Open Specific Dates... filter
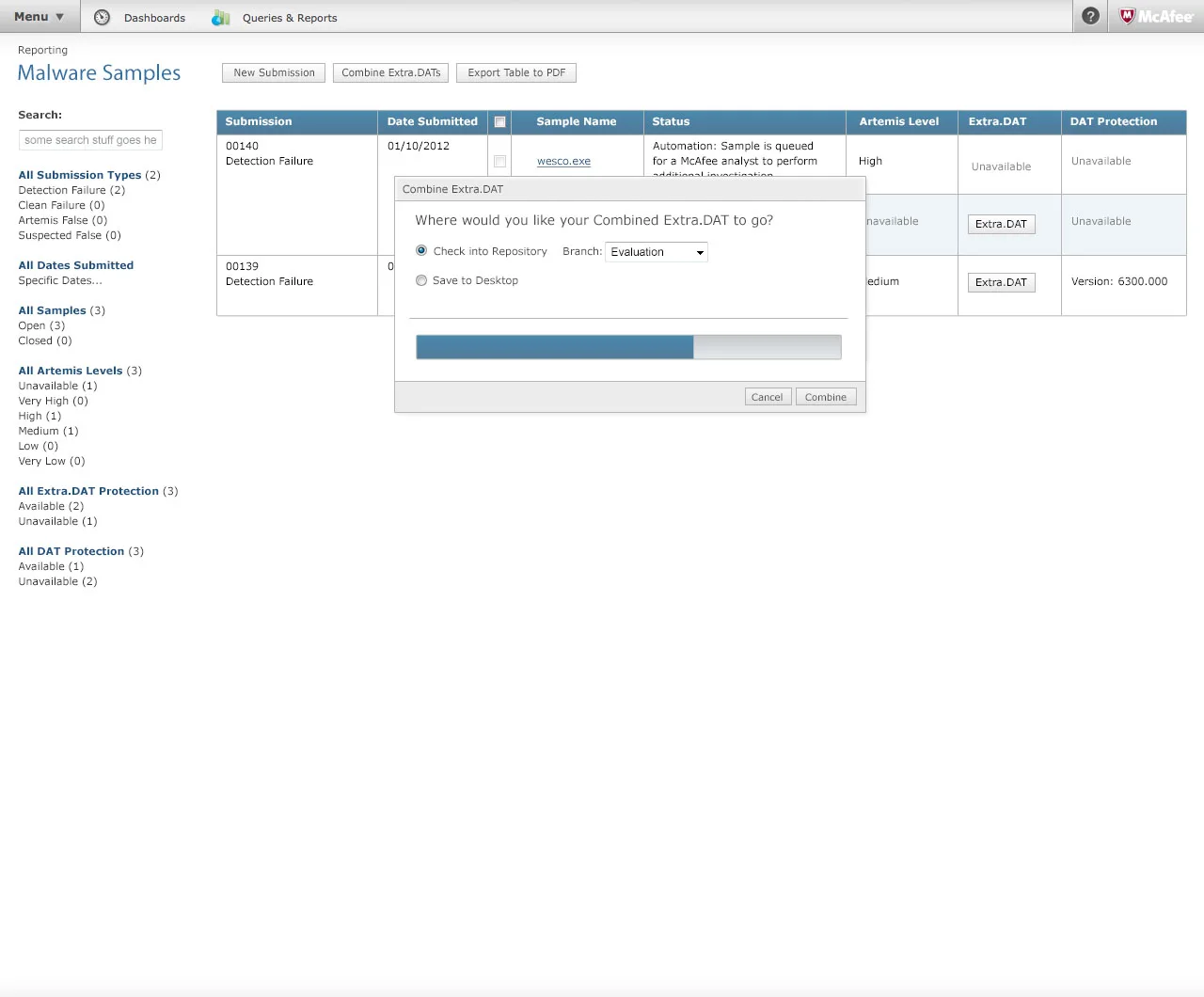The height and width of the screenshot is (997, 1204). (60, 280)
